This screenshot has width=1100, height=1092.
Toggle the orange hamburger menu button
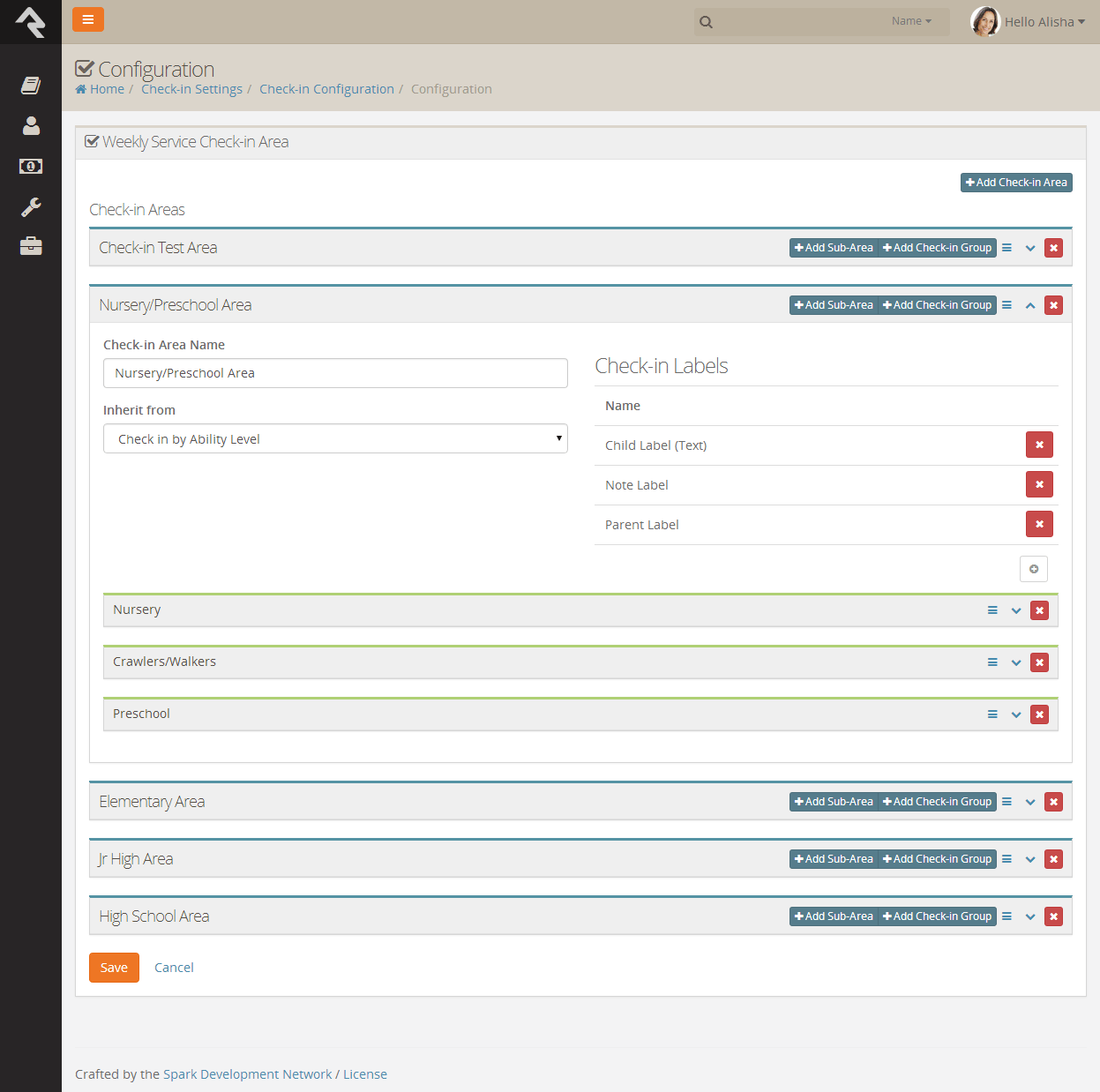88,19
